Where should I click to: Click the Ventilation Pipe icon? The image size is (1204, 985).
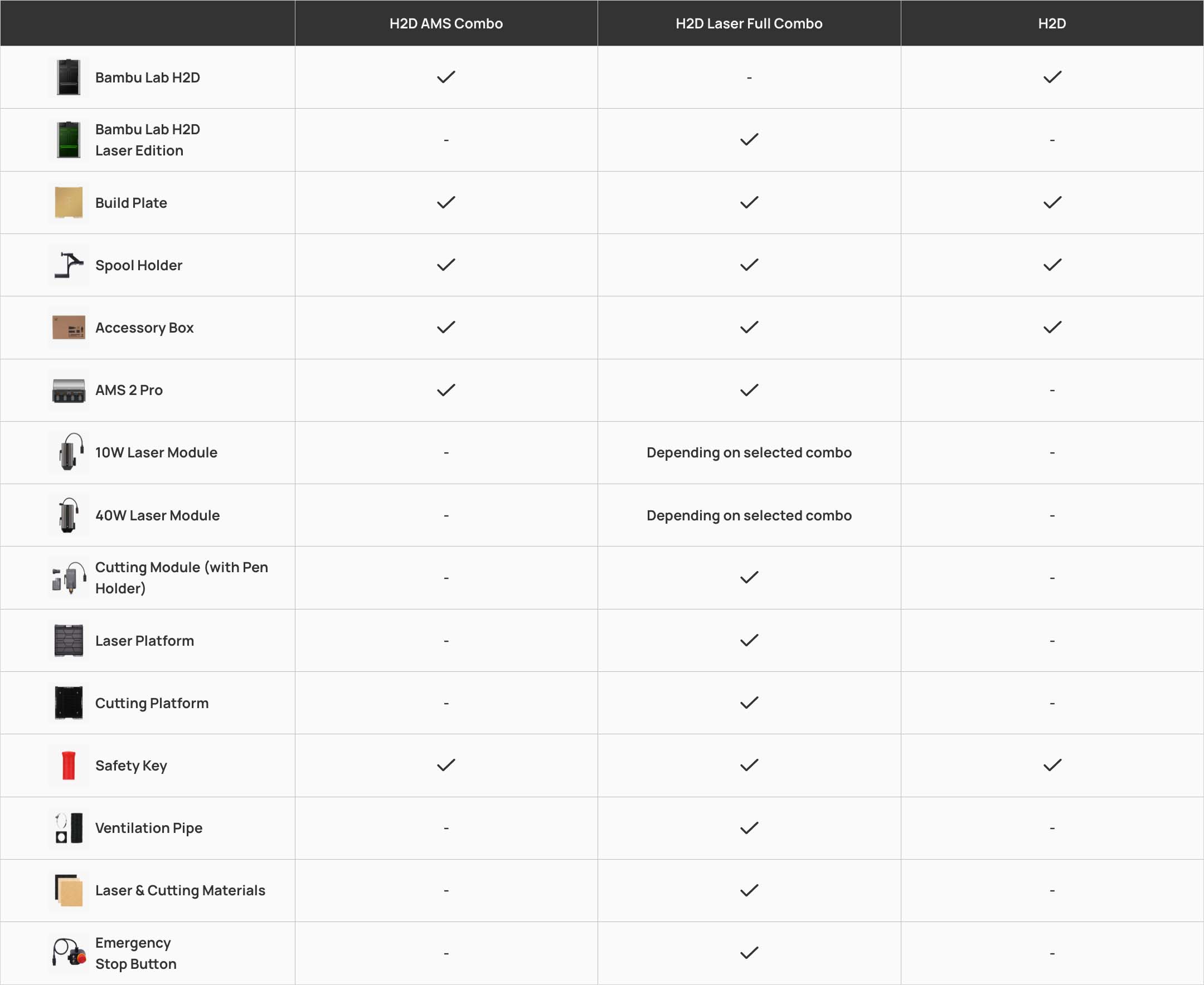tap(69, 828)
